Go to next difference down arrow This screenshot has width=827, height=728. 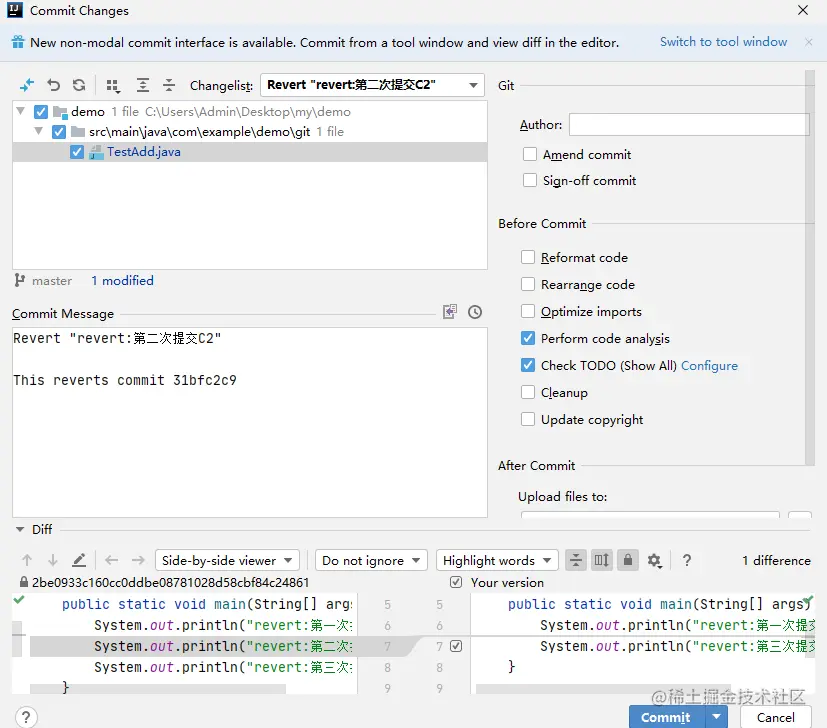[x=52, y=560]
